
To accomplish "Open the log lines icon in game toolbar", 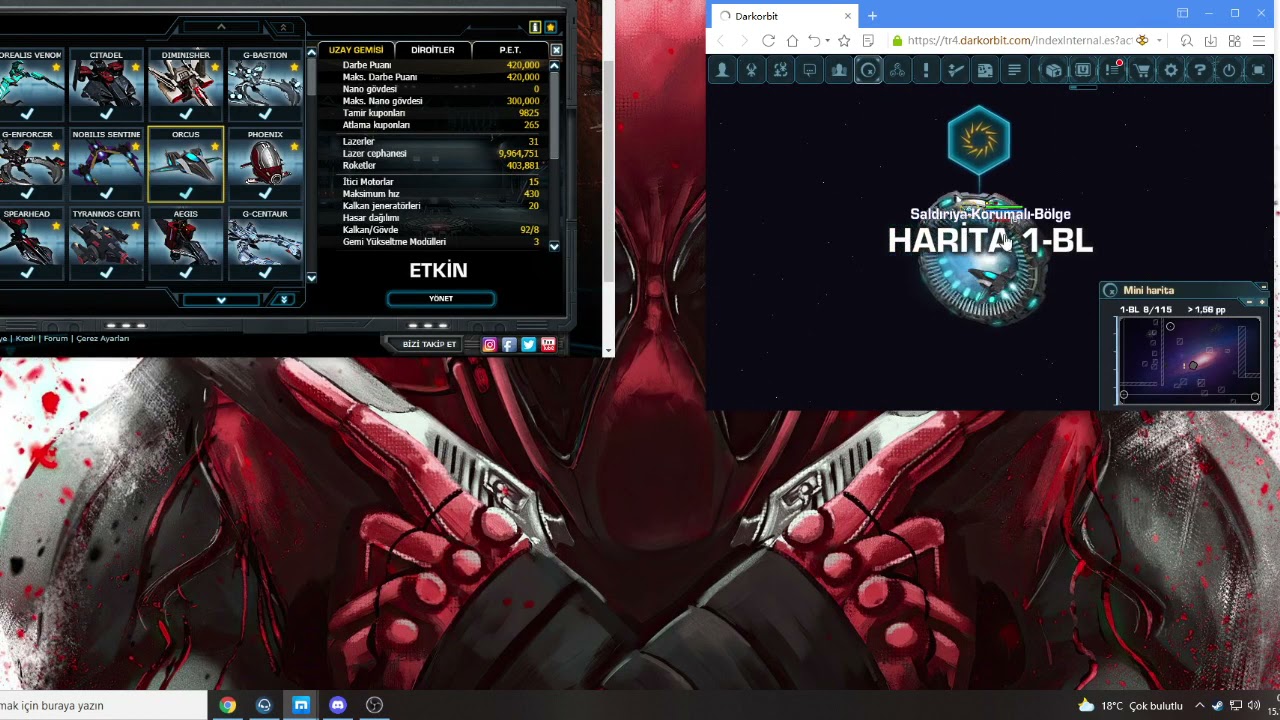I will tap(1014, 70).
